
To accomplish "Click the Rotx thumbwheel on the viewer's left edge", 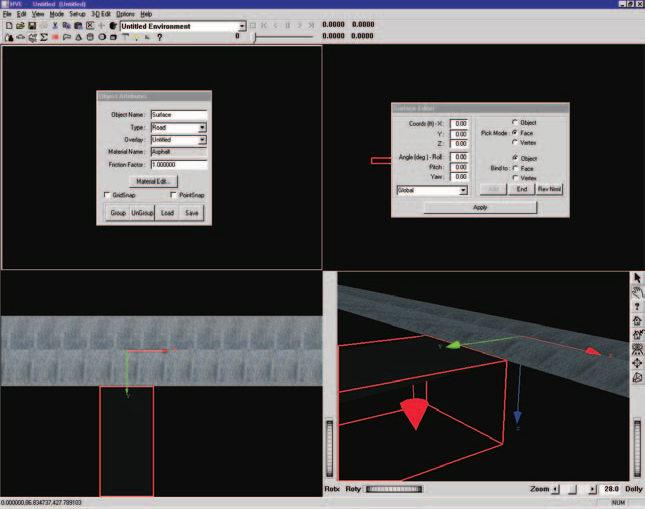I will (329, 448).
